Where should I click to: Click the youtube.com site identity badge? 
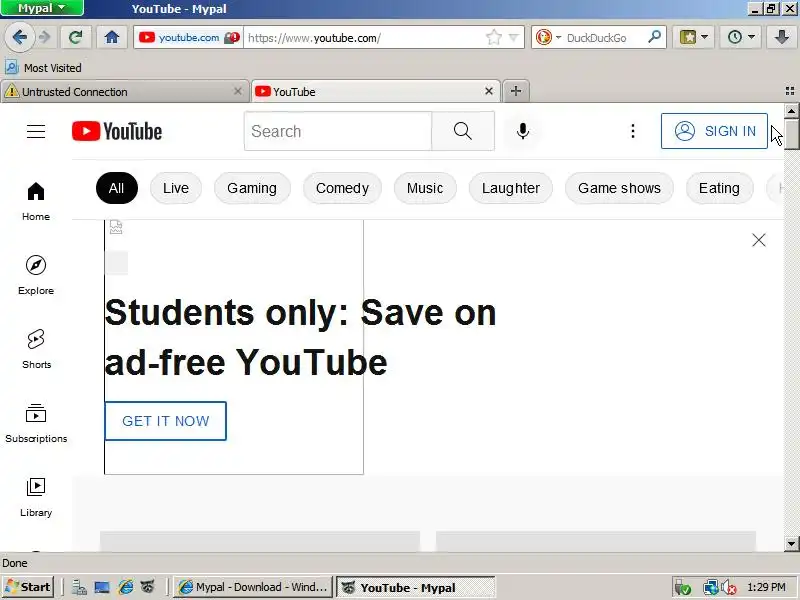[x=188, y=37]
